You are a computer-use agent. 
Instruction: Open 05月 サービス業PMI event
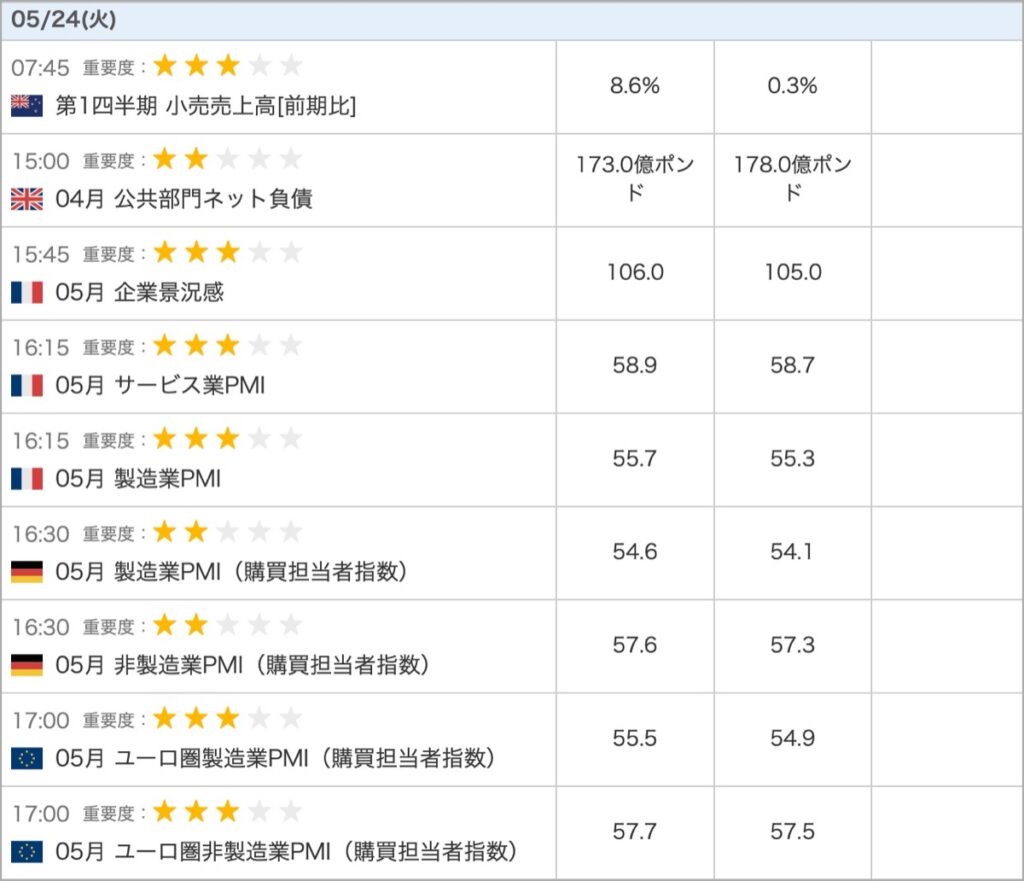[161, 386]
